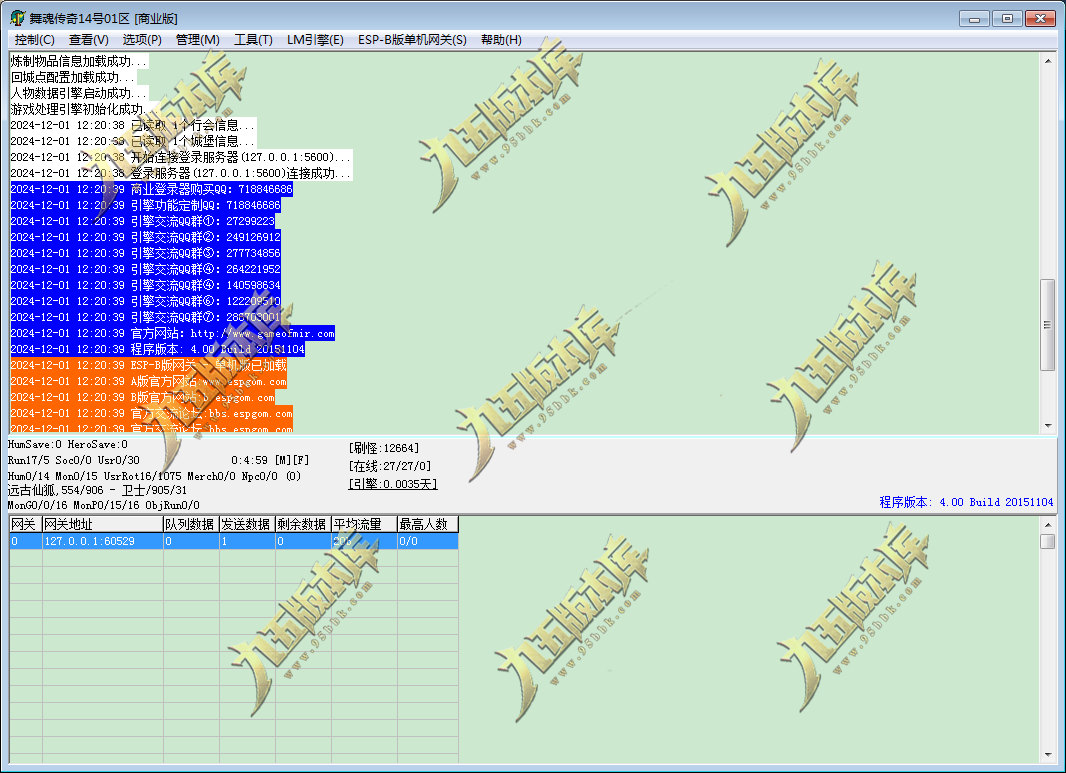Click log line 人物数据引擎启动成功
This screenshot has height=773, width=1066.
tap(79, 93)
